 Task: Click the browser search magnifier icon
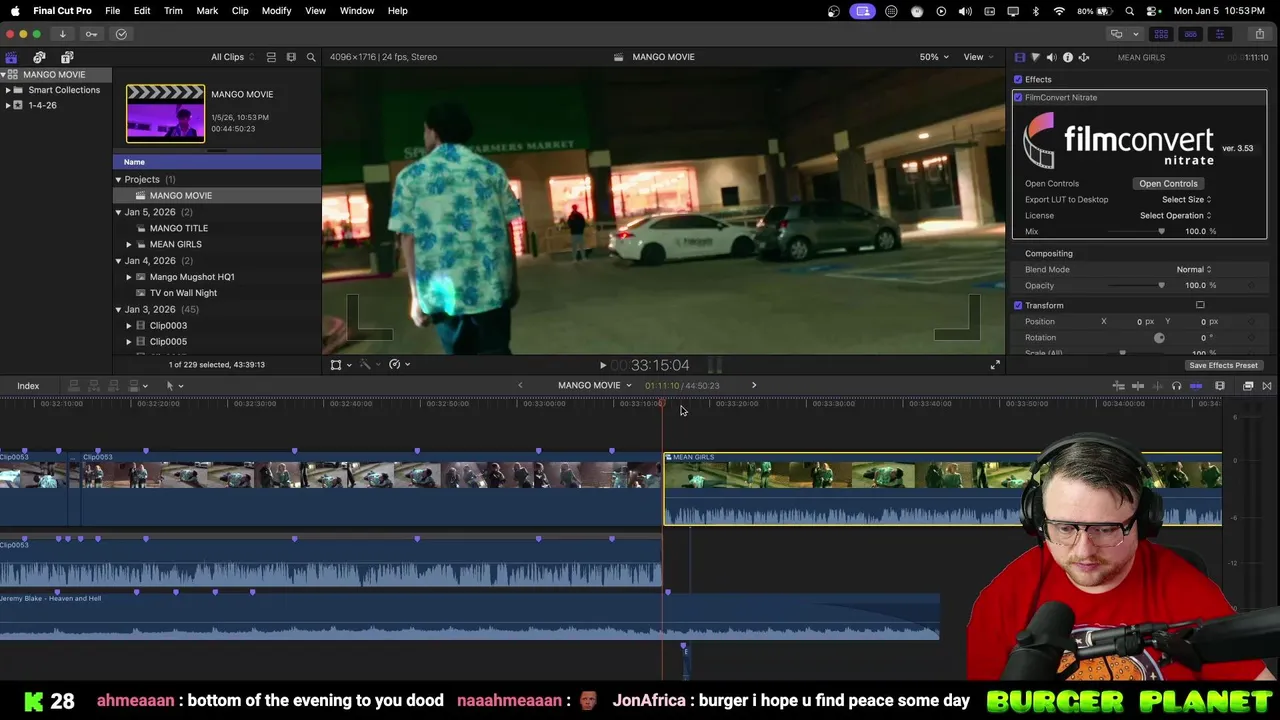311,57
